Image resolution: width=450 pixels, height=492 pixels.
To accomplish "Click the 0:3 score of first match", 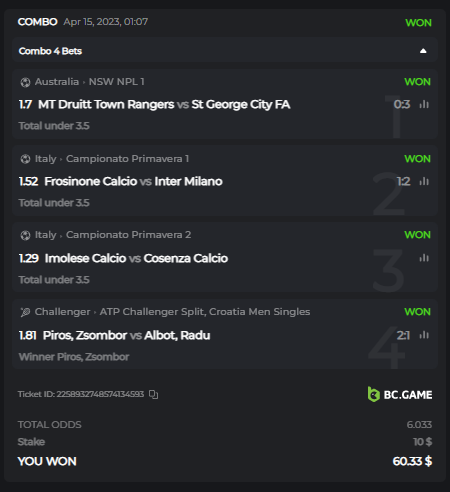I will click(402, 105).
